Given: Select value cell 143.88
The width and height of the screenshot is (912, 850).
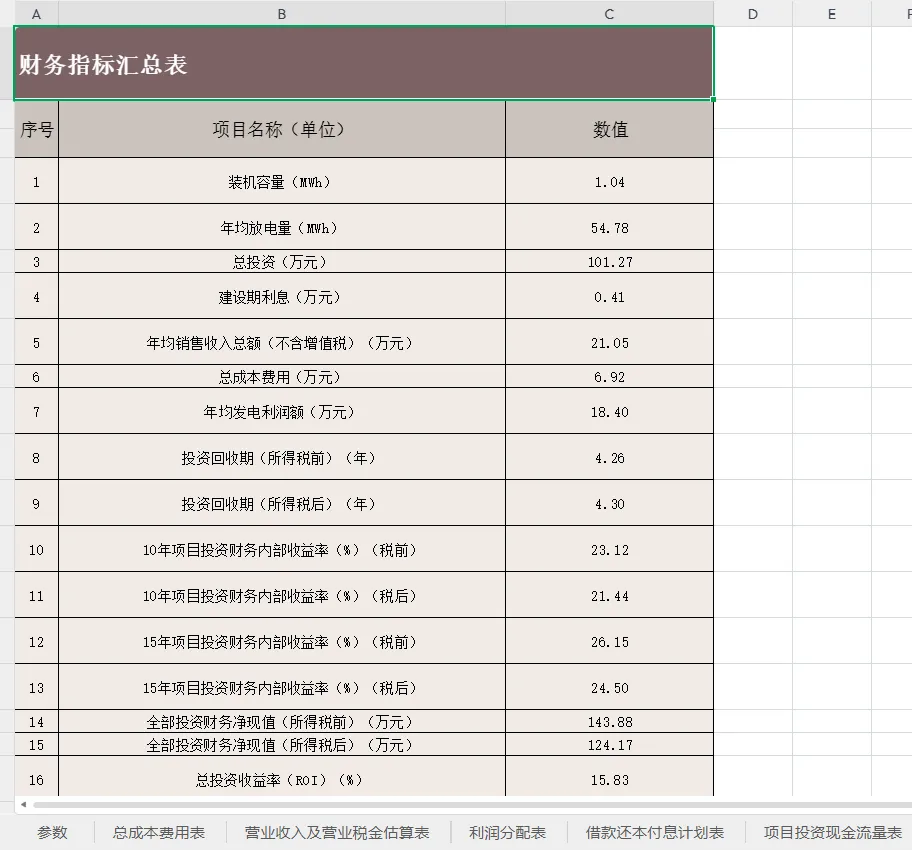Looking at the screenshot, I should coord(610,721).
